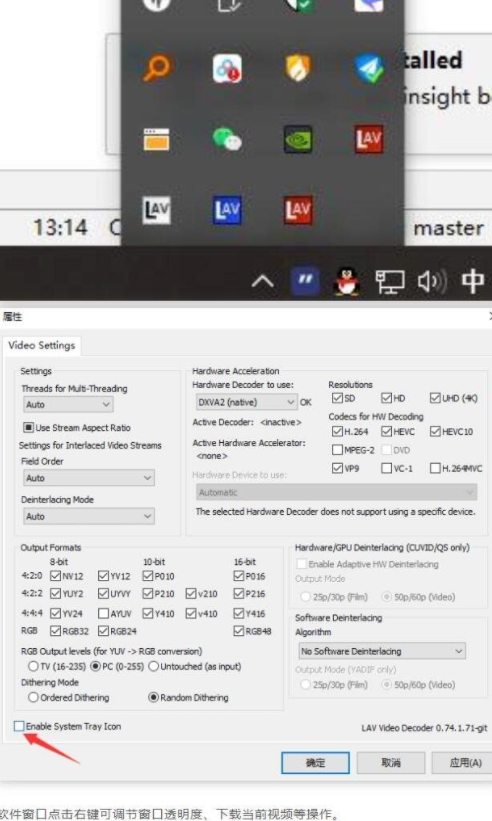
Task: Open the QQ penguin taskbar icon
Action: pos(346,281)
